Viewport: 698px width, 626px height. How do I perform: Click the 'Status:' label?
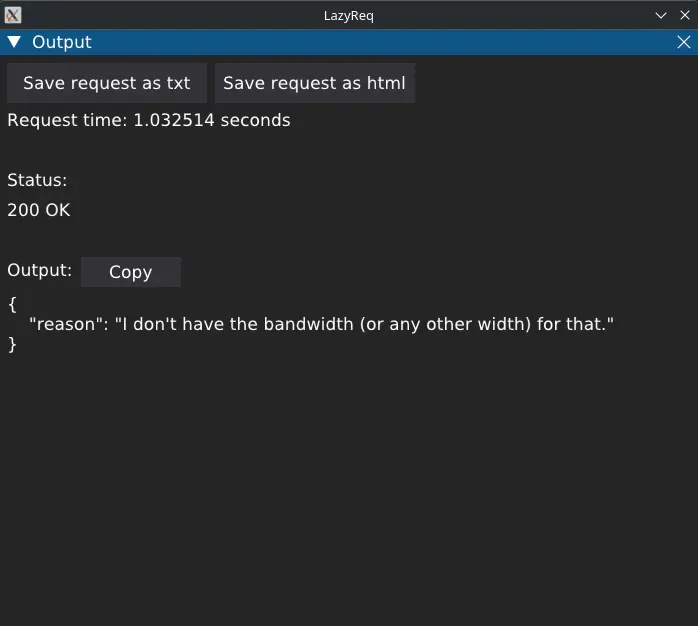pyautogui.click(x=37, y=180)
